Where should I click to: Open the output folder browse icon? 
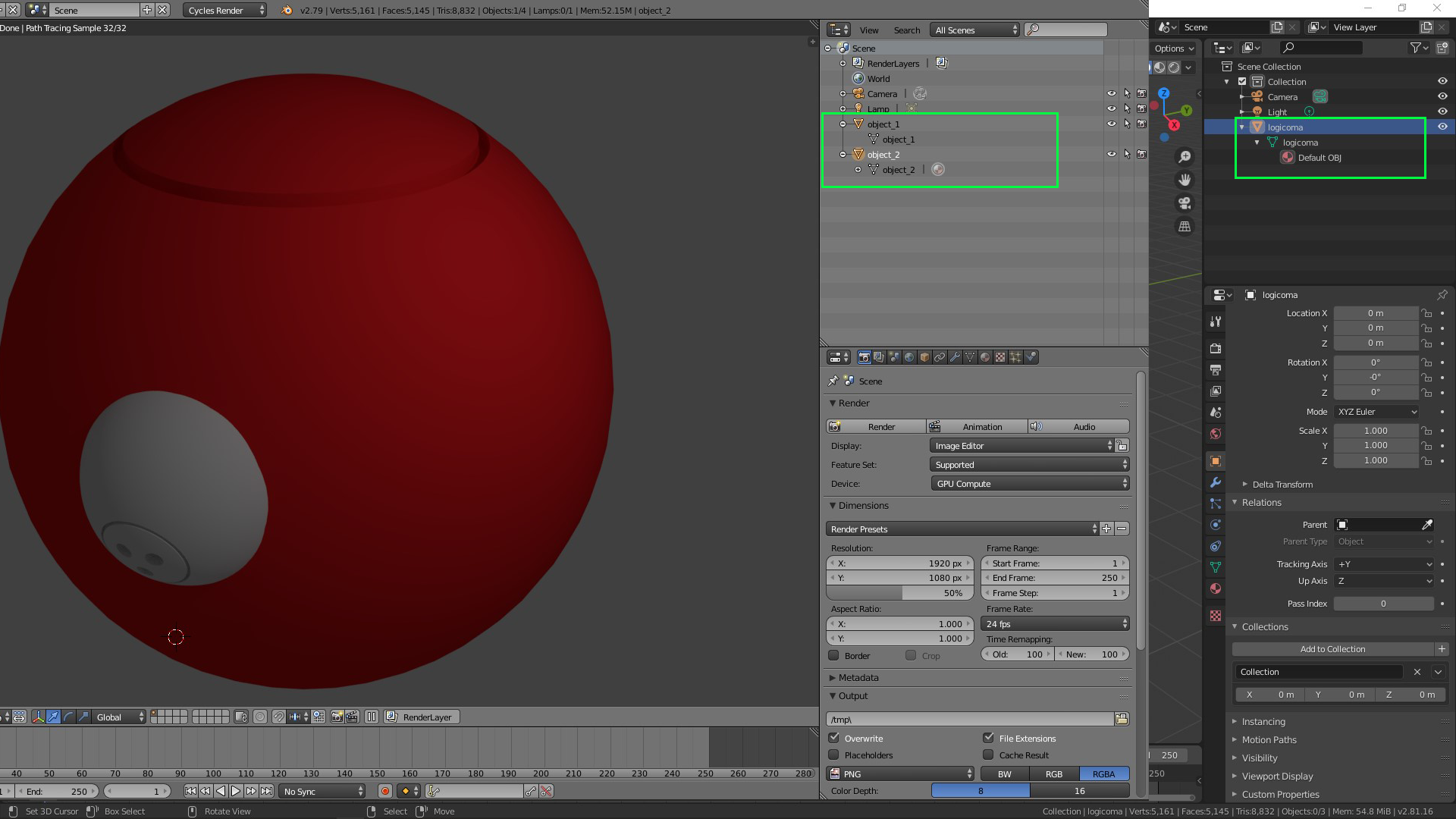click(1122, 719)
